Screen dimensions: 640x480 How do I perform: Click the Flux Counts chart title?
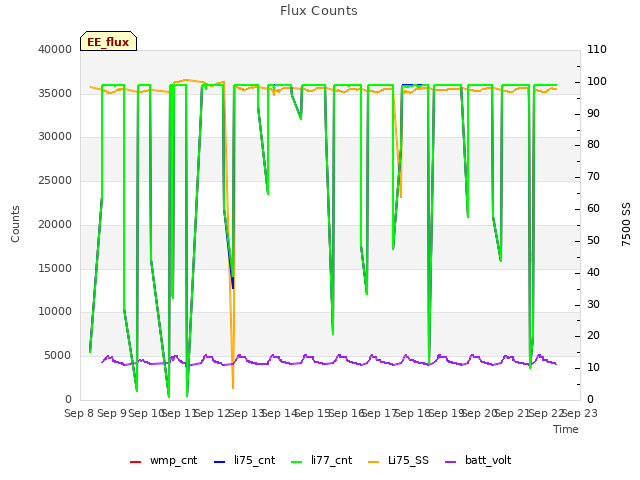coord(319,11)
